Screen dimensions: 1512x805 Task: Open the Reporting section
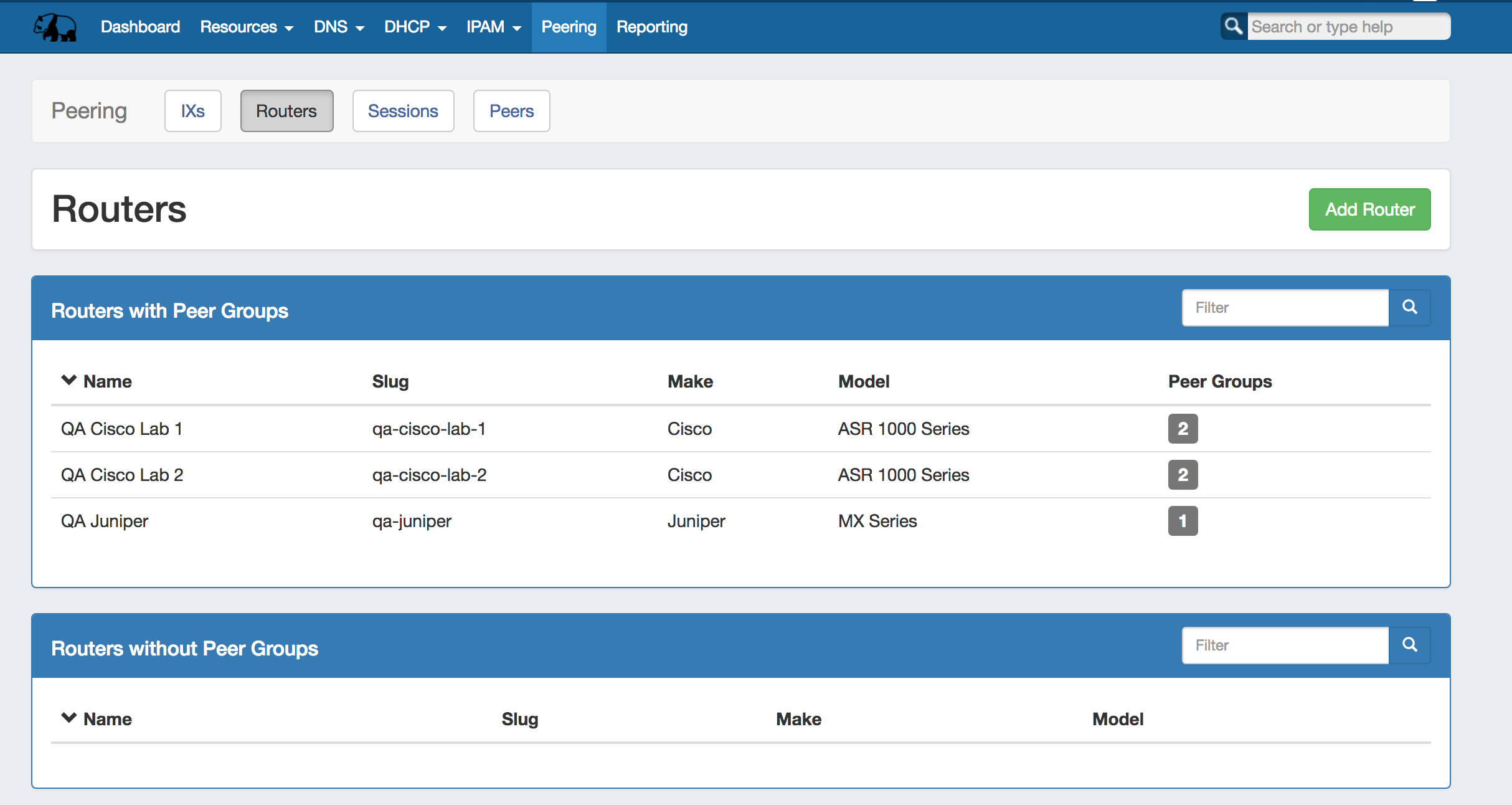(651, 27)
